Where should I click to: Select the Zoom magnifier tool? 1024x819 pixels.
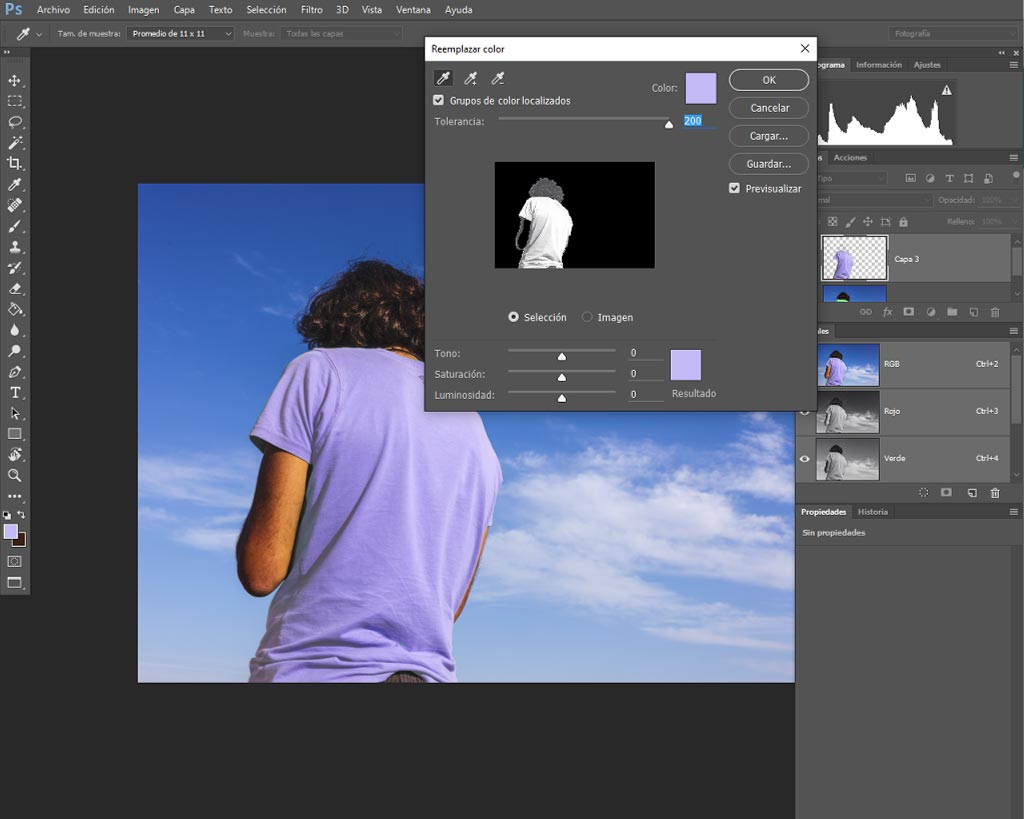[14, 475]
